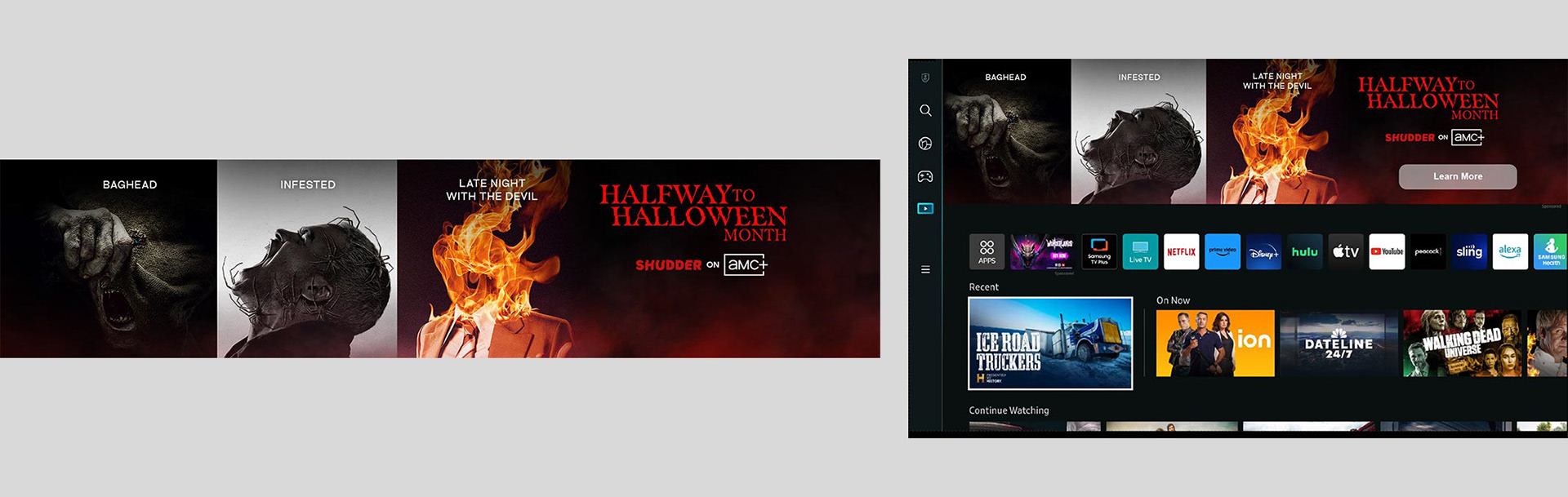Click the Baghead poster in TV banner
Image resolution: width=1568 pixels, height=497 pixels.
tap(1007, 131)
